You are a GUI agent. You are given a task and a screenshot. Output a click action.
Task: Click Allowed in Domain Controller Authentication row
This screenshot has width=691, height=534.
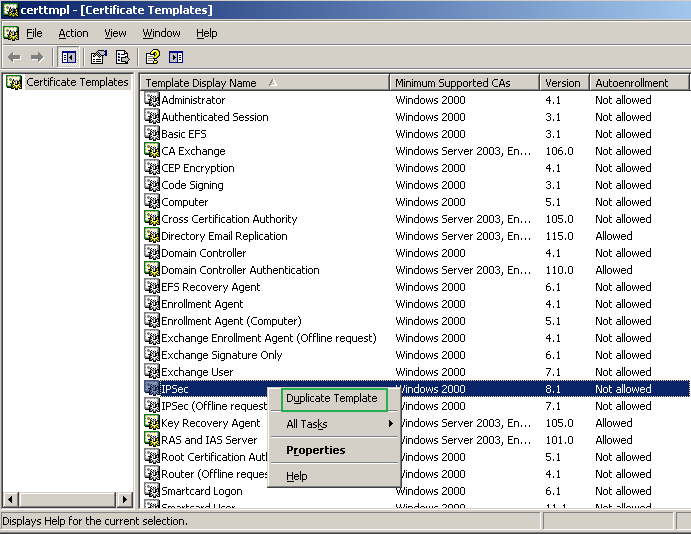[x=613, y=270]
